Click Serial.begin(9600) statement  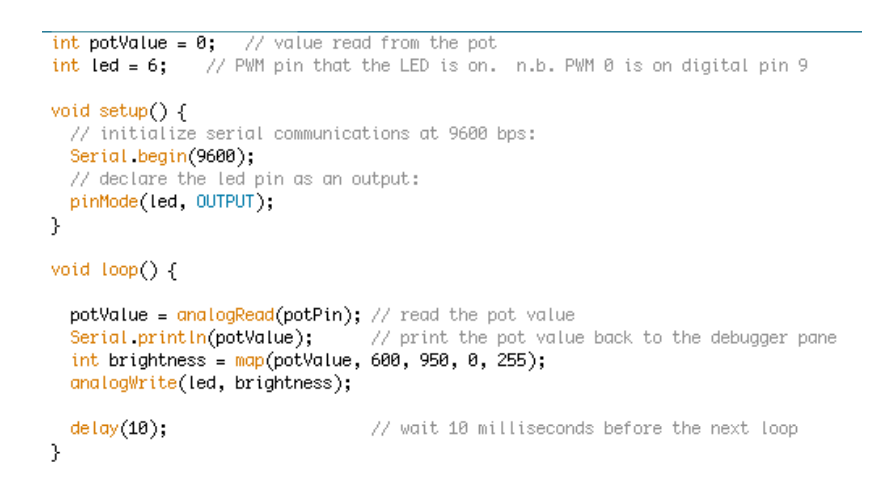[x=162, y=156]
